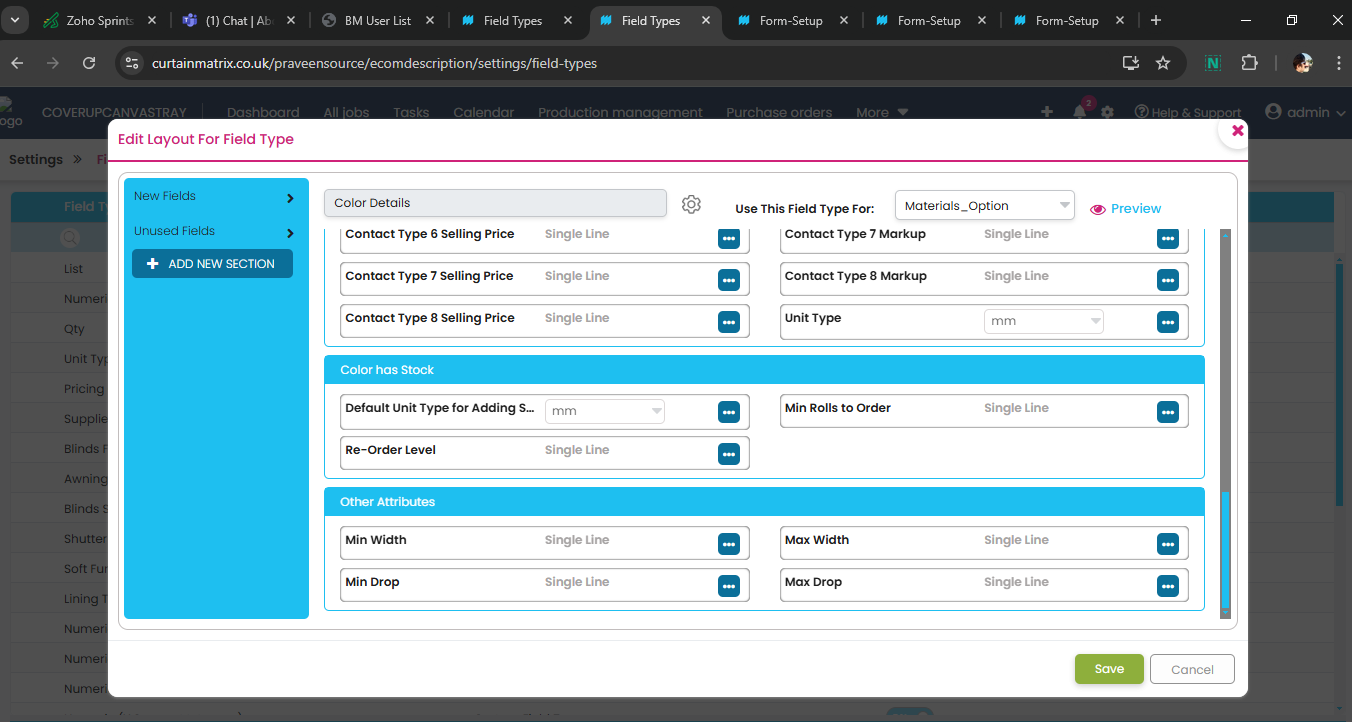Open Default Unit Type for Adding dropdown
Screen dimensions: 1352x722
[x=604, y=411]
